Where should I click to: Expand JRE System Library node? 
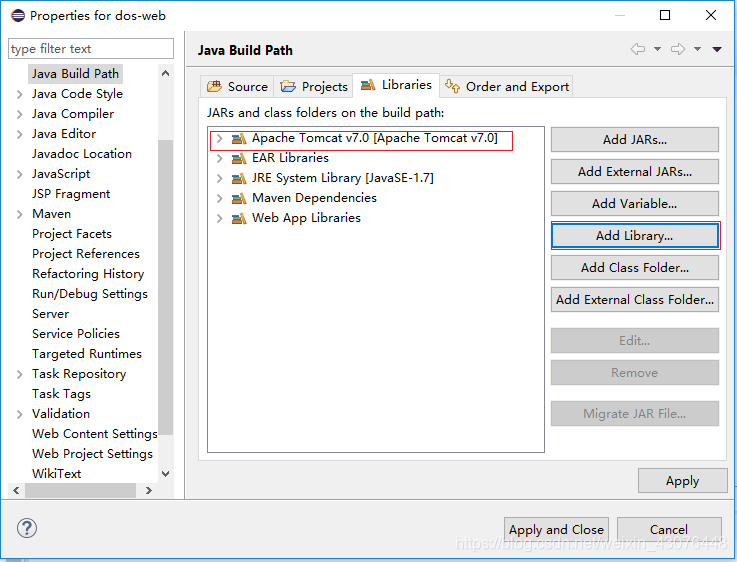click(x=219, y=178)
